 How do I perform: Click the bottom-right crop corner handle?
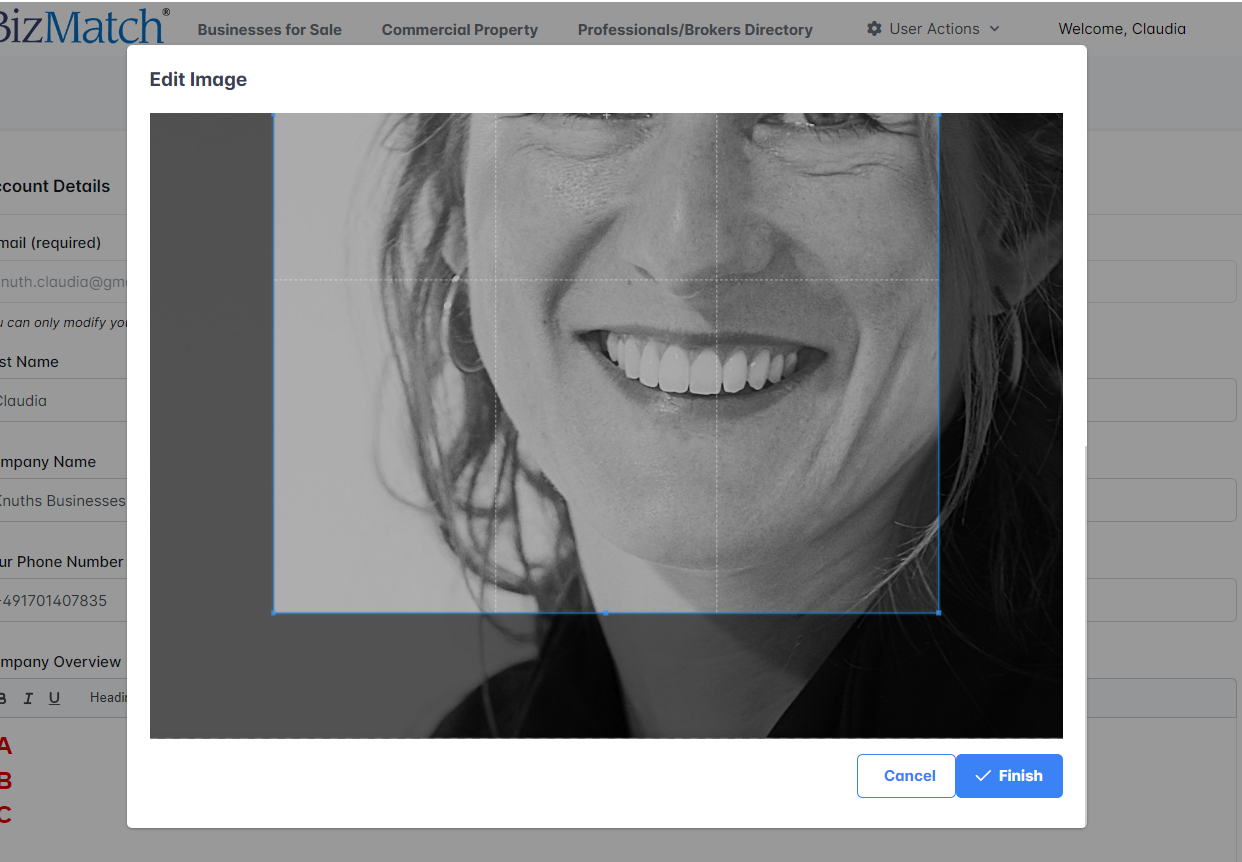tap(938, 612)
